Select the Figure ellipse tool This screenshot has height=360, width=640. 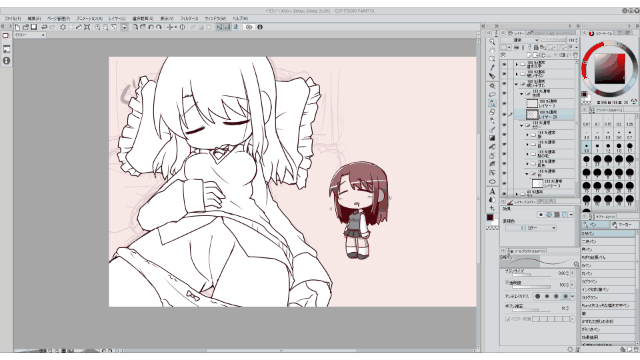tap(492, 182)
